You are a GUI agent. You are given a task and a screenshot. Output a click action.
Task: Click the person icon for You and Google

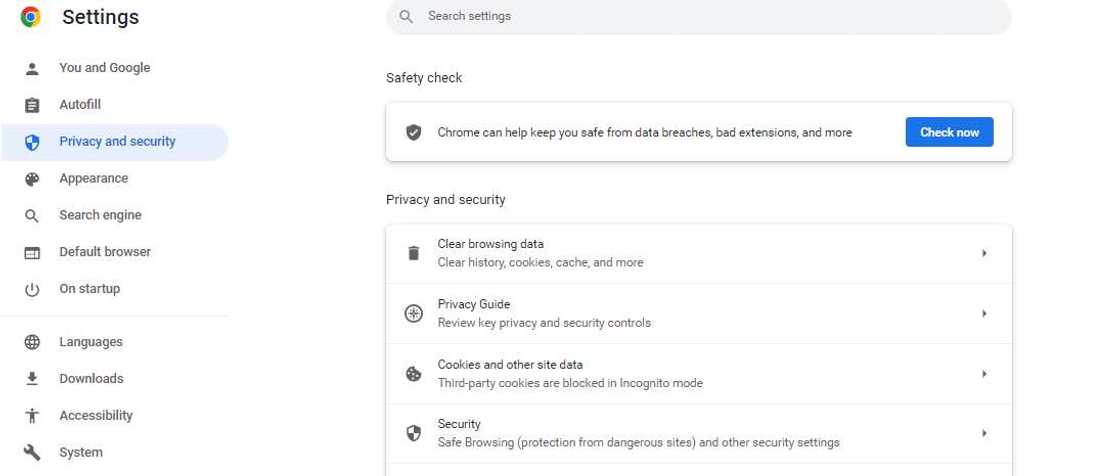(32, 68)
